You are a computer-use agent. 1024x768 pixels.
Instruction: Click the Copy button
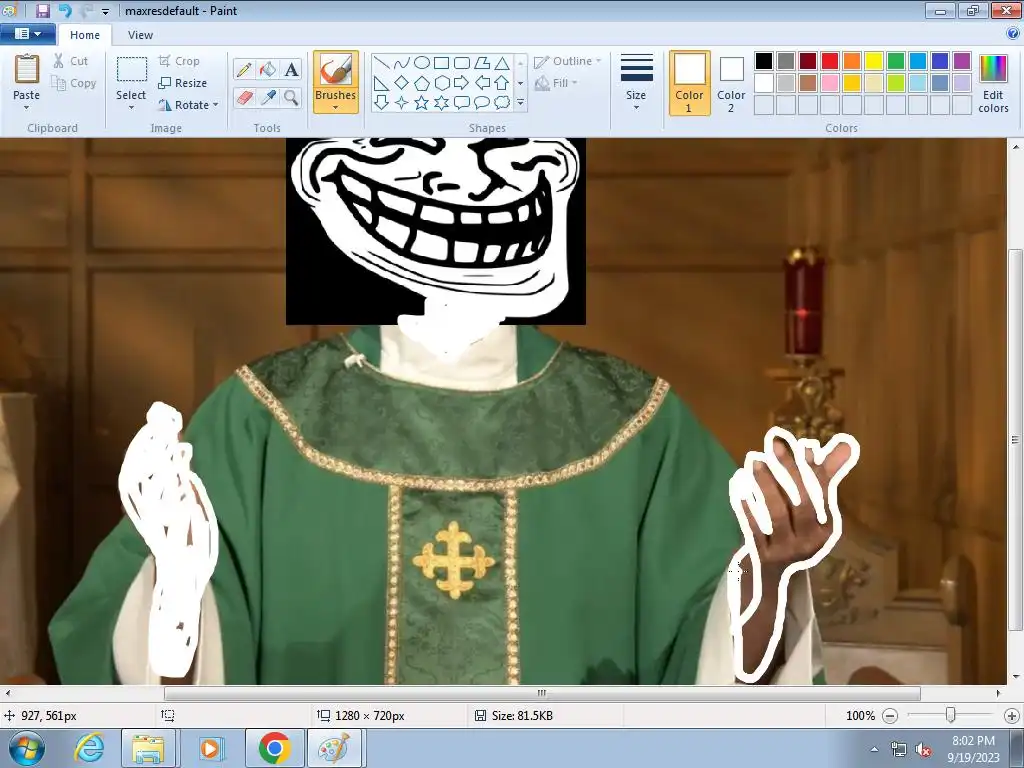[x=74, y=83]
